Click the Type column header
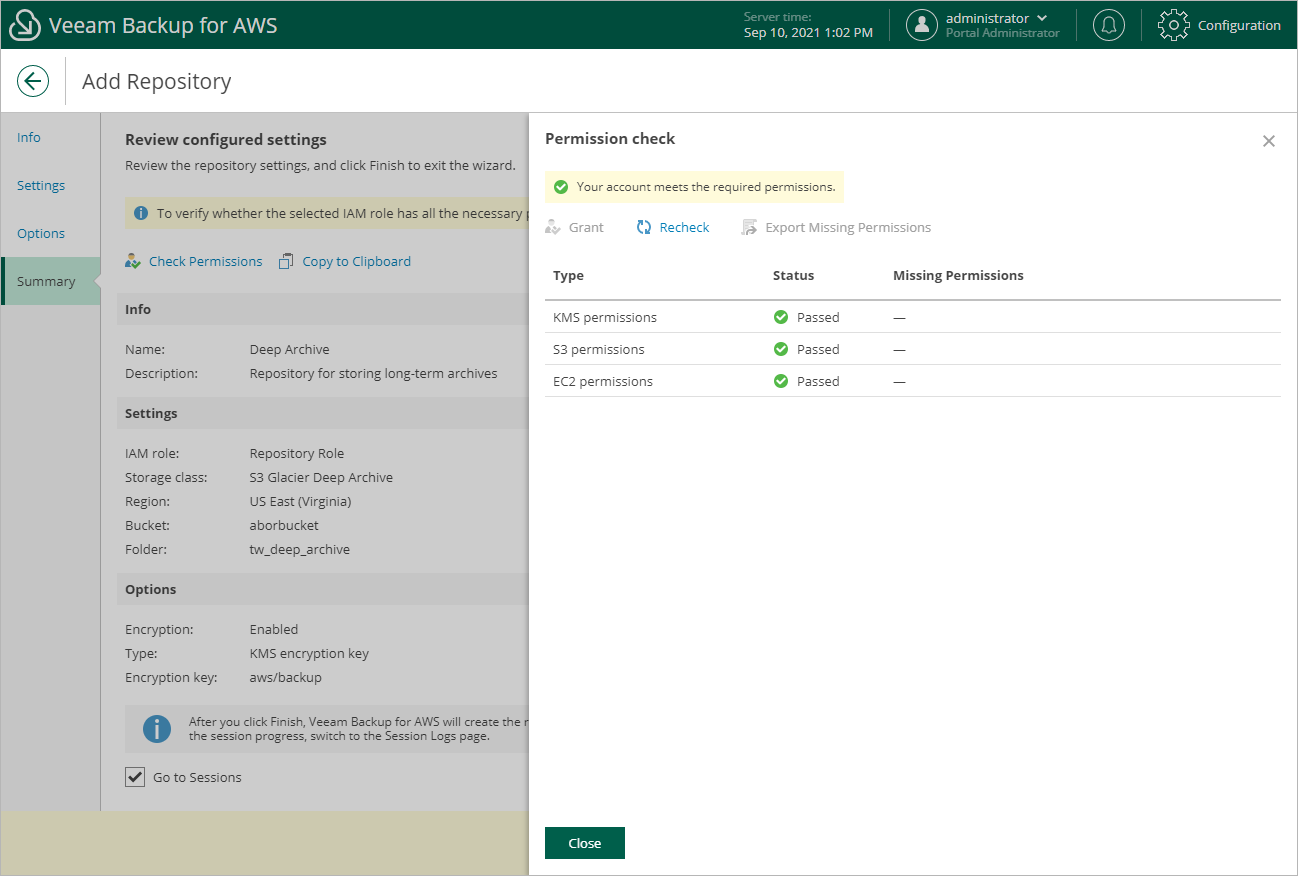 point(568,275)
